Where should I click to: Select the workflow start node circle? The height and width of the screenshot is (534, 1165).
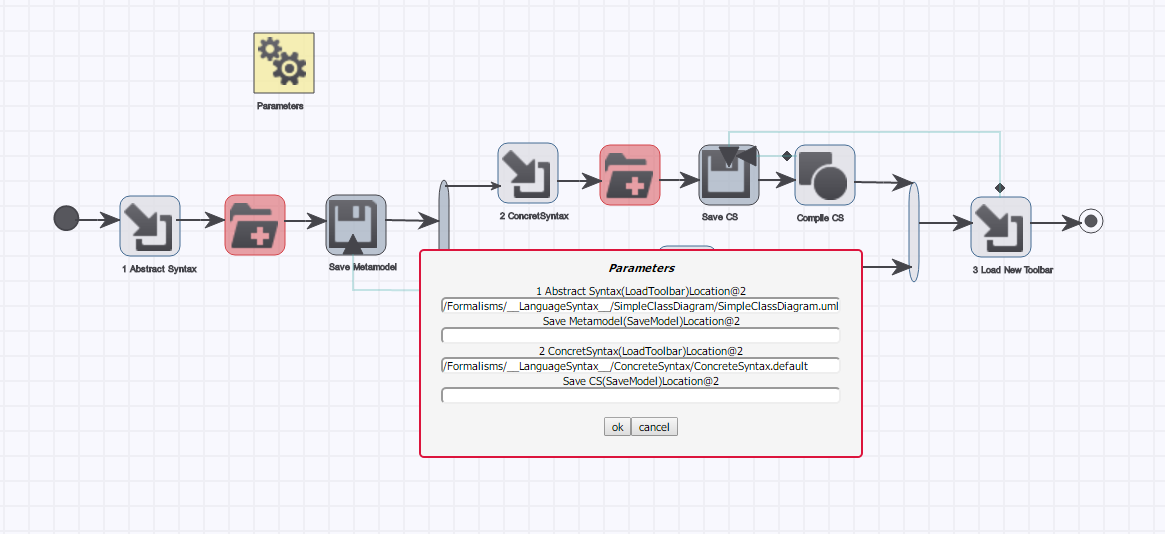66,218
